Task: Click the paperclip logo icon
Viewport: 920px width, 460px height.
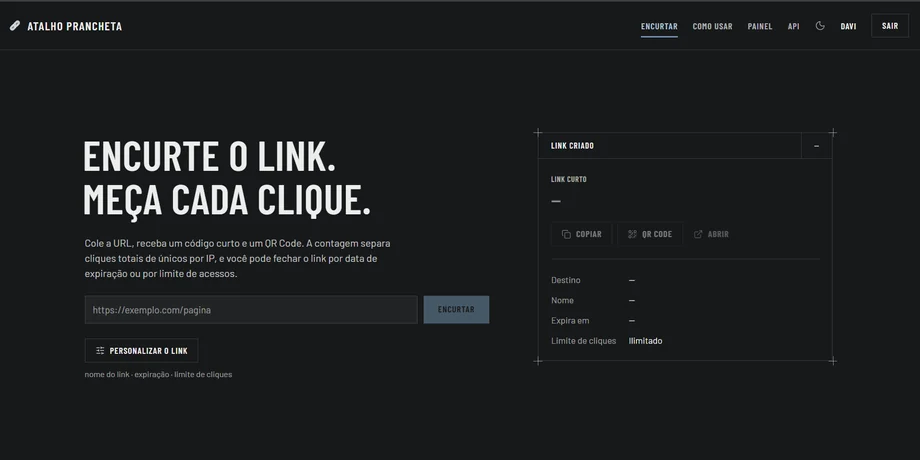Action: tap(15, 26)
